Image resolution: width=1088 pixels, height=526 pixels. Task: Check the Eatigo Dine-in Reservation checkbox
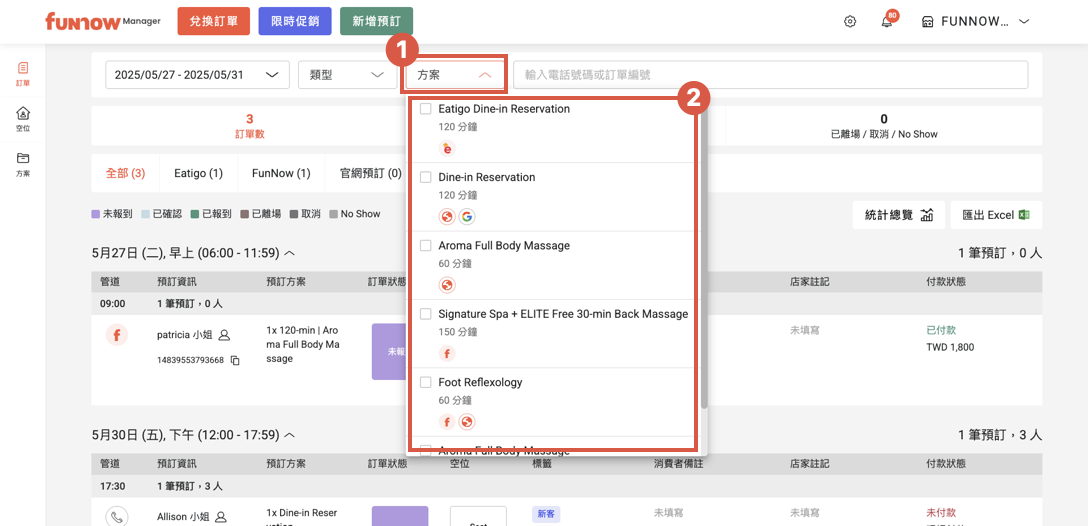point(426,109)
